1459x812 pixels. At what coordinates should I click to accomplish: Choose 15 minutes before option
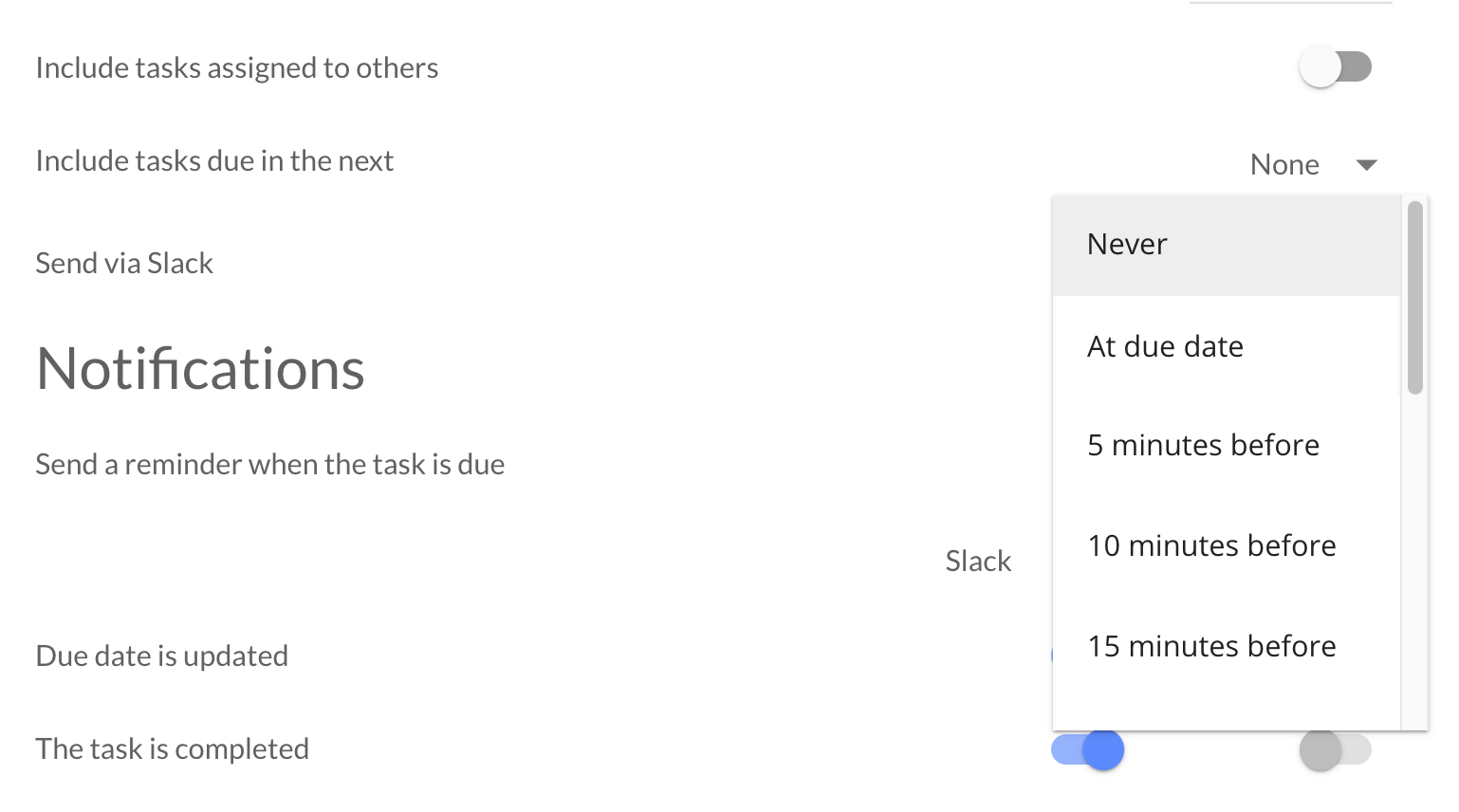pyautogui.click(x=1226, y=646)
